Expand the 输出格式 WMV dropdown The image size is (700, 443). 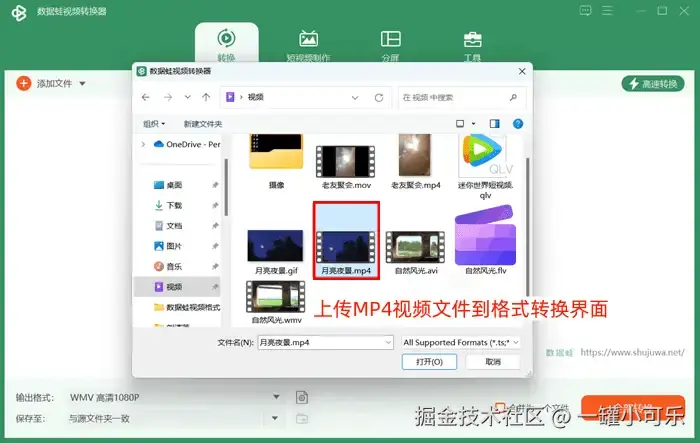[276, 397]
